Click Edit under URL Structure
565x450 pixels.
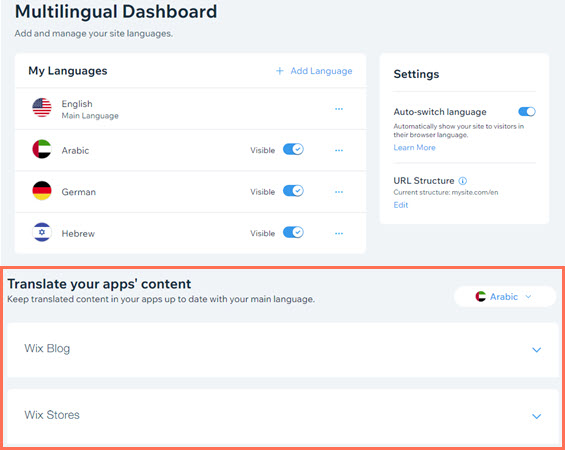[401, 205]
